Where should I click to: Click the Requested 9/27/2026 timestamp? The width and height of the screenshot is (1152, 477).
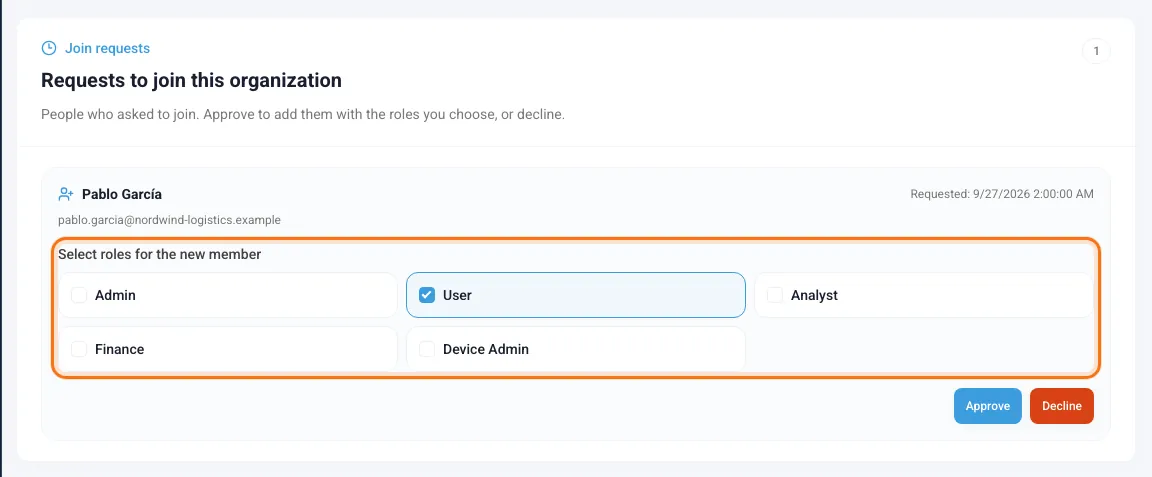coord(1002,195)
